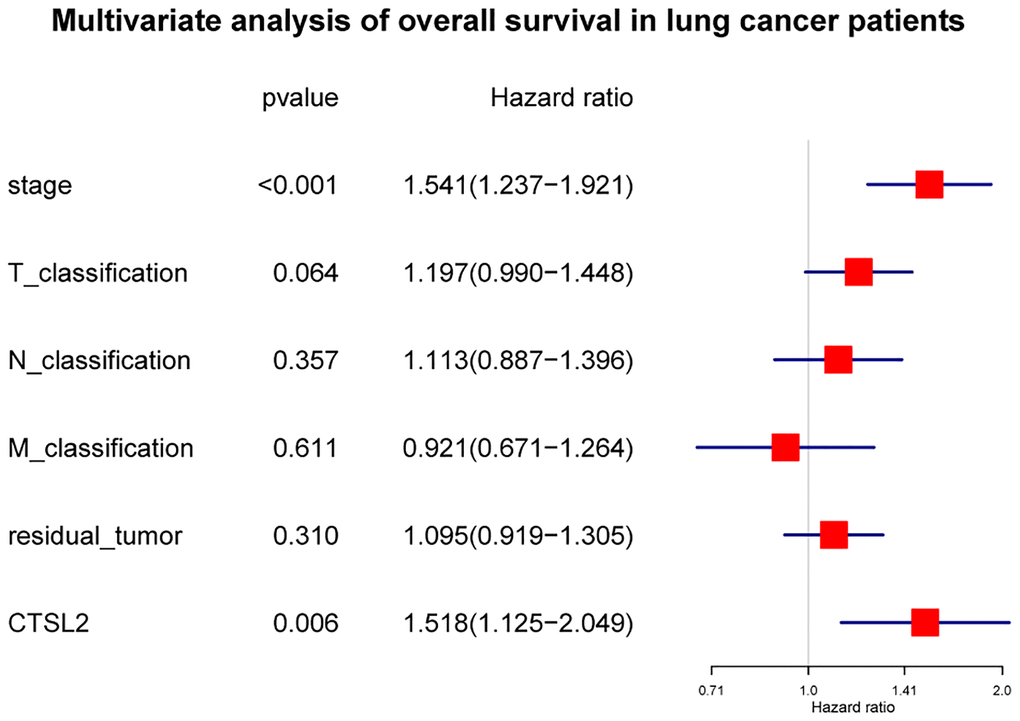Screen dimensions: 1020x721
Task: Click the <0.001 p-value for stage
Action: click(x=298, y=186)
